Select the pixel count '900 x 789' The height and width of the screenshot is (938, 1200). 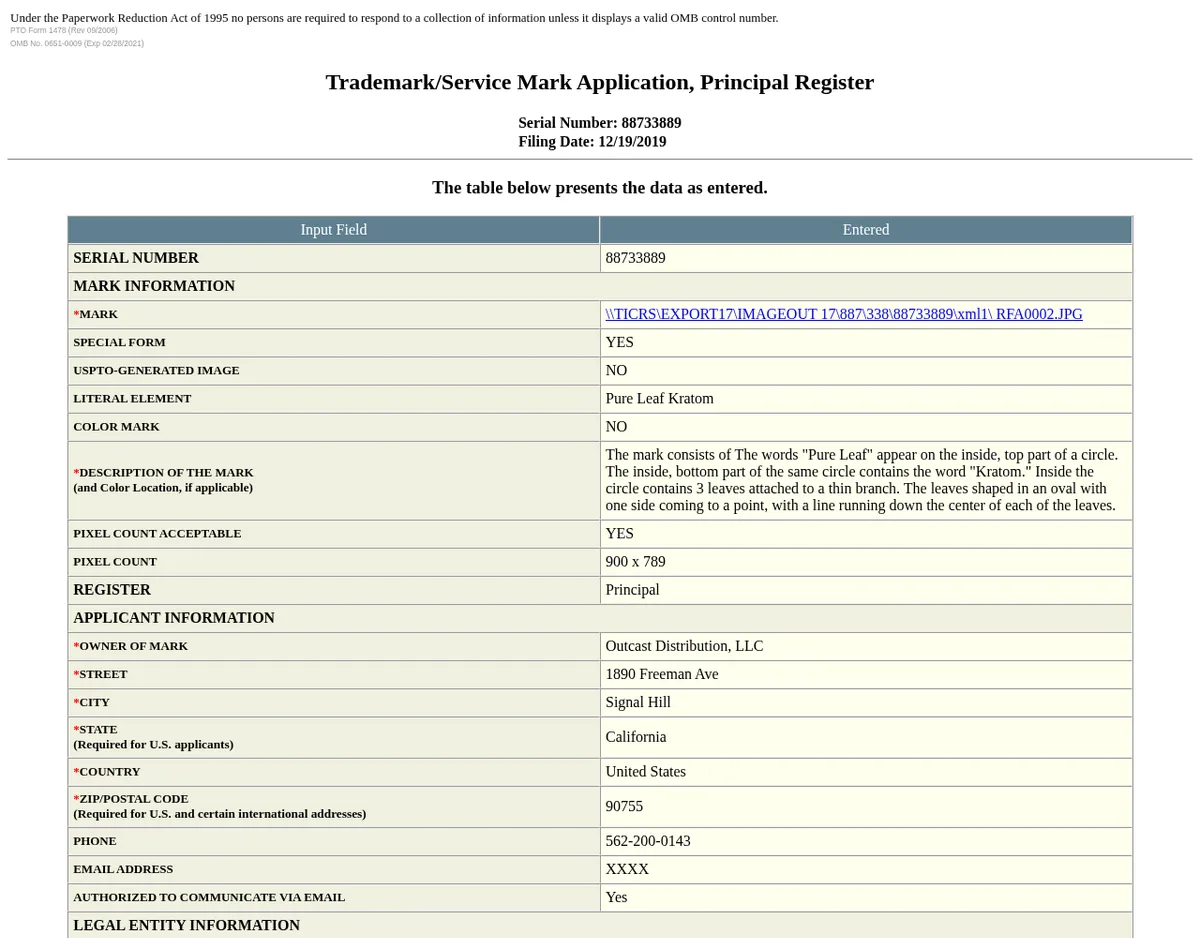pyautogui.click(x=635, y=561)
